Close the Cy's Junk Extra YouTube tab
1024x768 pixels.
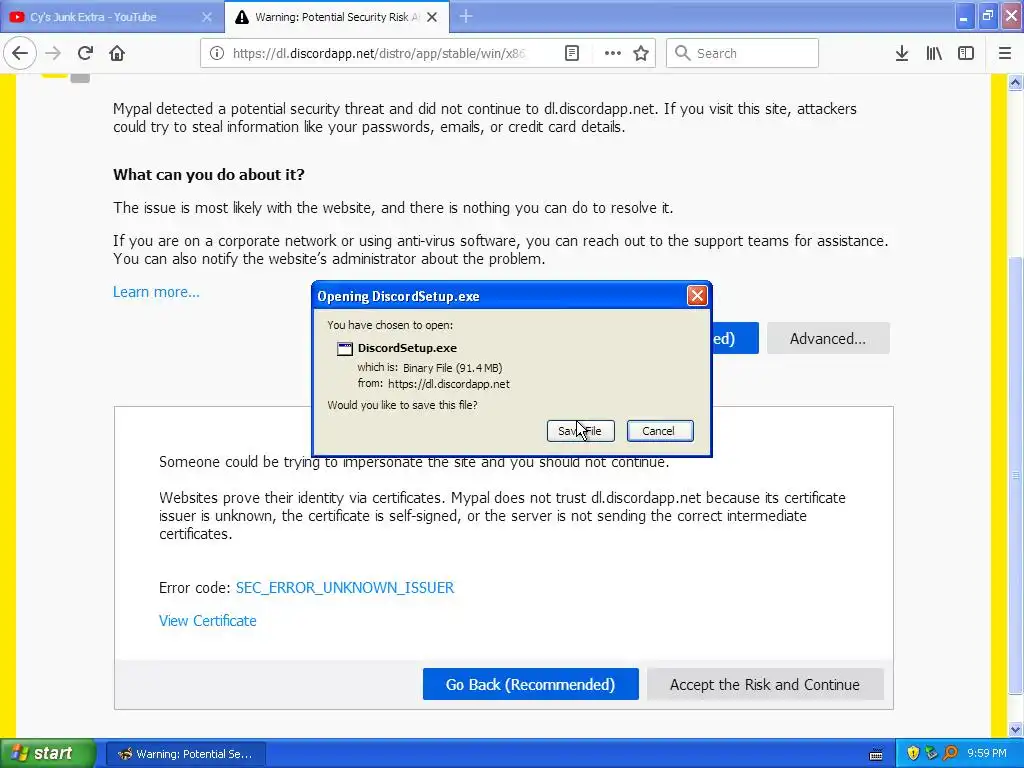point(207,17)
